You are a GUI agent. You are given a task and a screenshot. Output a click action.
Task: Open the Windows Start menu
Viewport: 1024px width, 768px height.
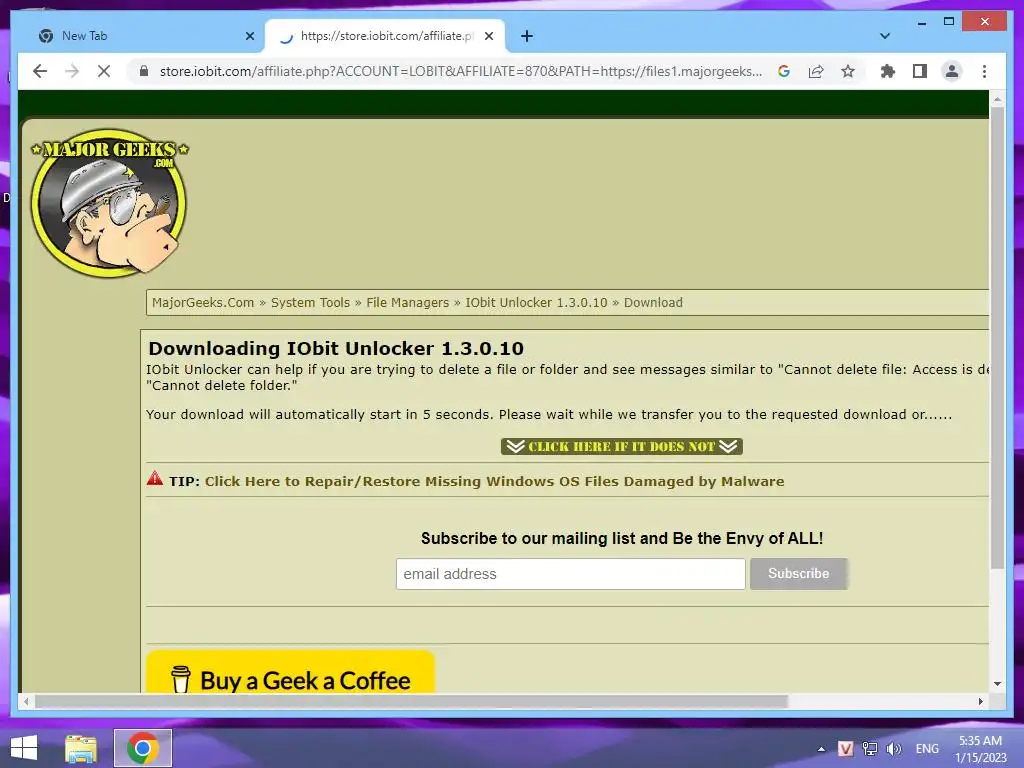click(24, 748)
